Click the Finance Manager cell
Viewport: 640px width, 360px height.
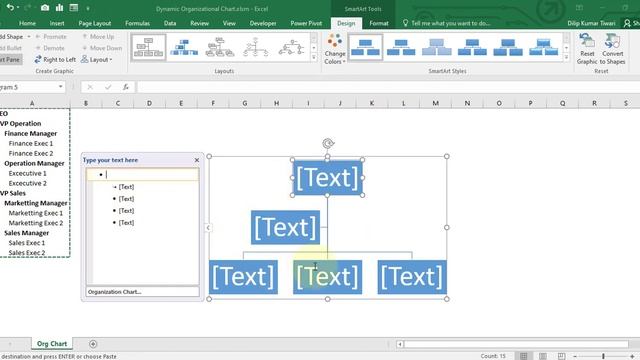31,133
